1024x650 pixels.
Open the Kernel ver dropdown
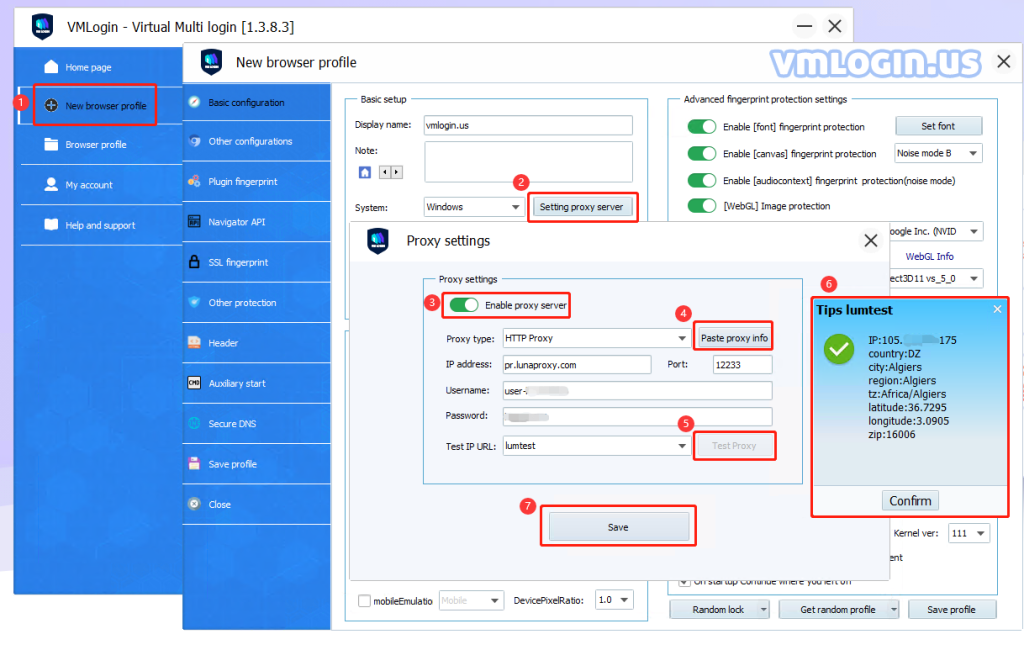coord(970,533)
